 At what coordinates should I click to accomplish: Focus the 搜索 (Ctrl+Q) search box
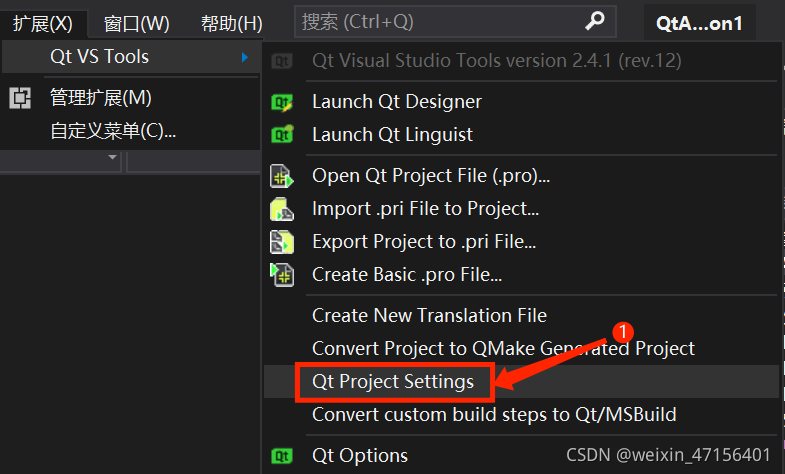point(455,22)
